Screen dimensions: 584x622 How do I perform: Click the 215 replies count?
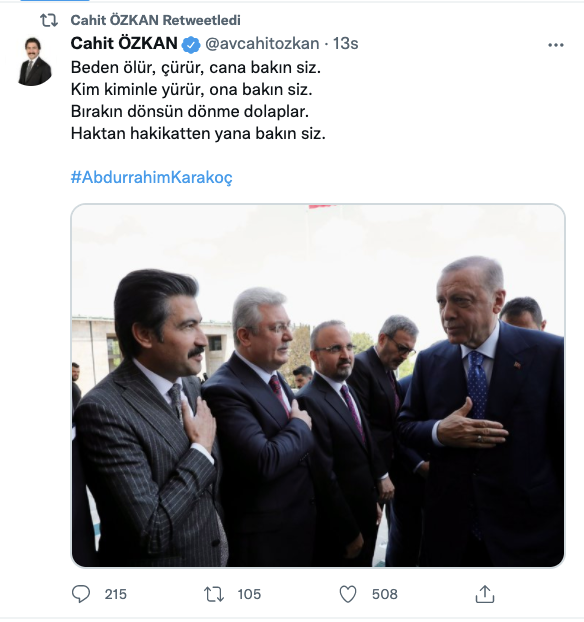(115, 594)
